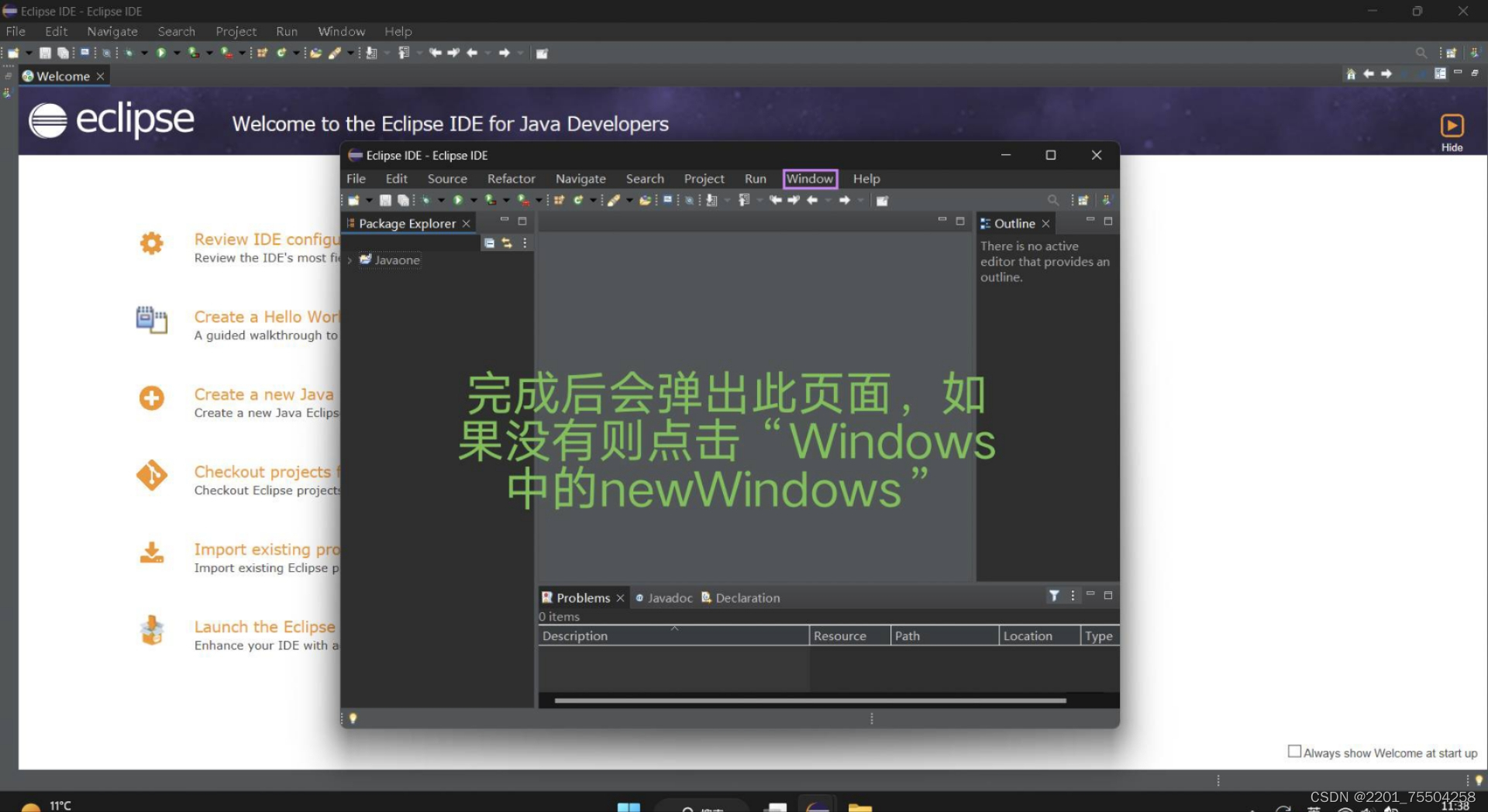Open the New dropdown arrow in front window toolbar
This screenshot has height=812, width=1488.
[369, 201]
